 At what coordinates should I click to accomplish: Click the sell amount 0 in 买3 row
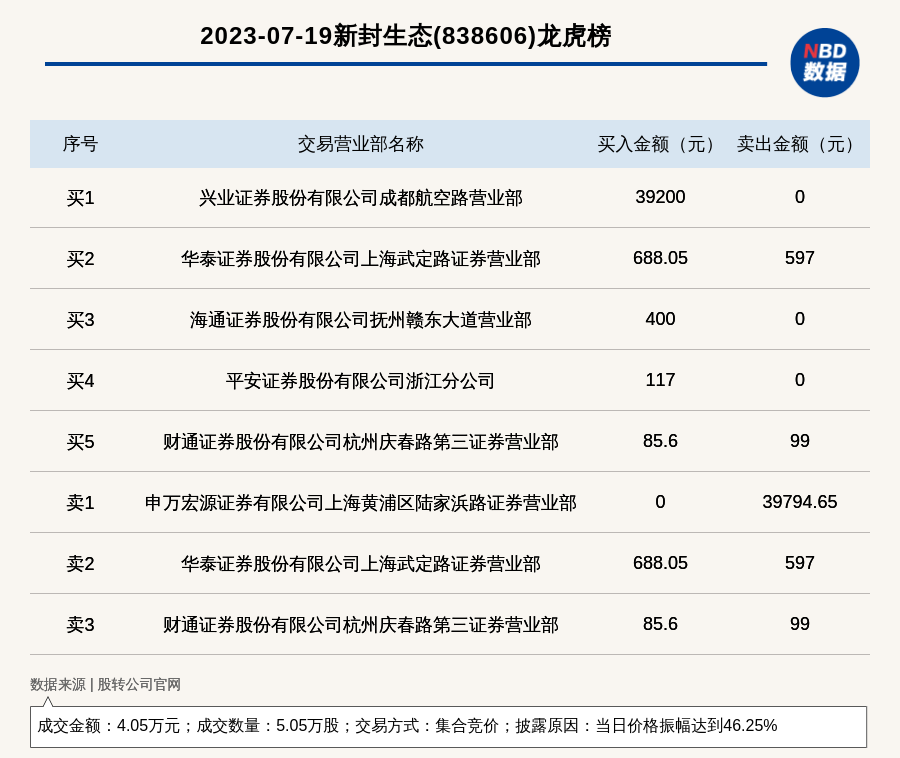click(x=800, y=318)
